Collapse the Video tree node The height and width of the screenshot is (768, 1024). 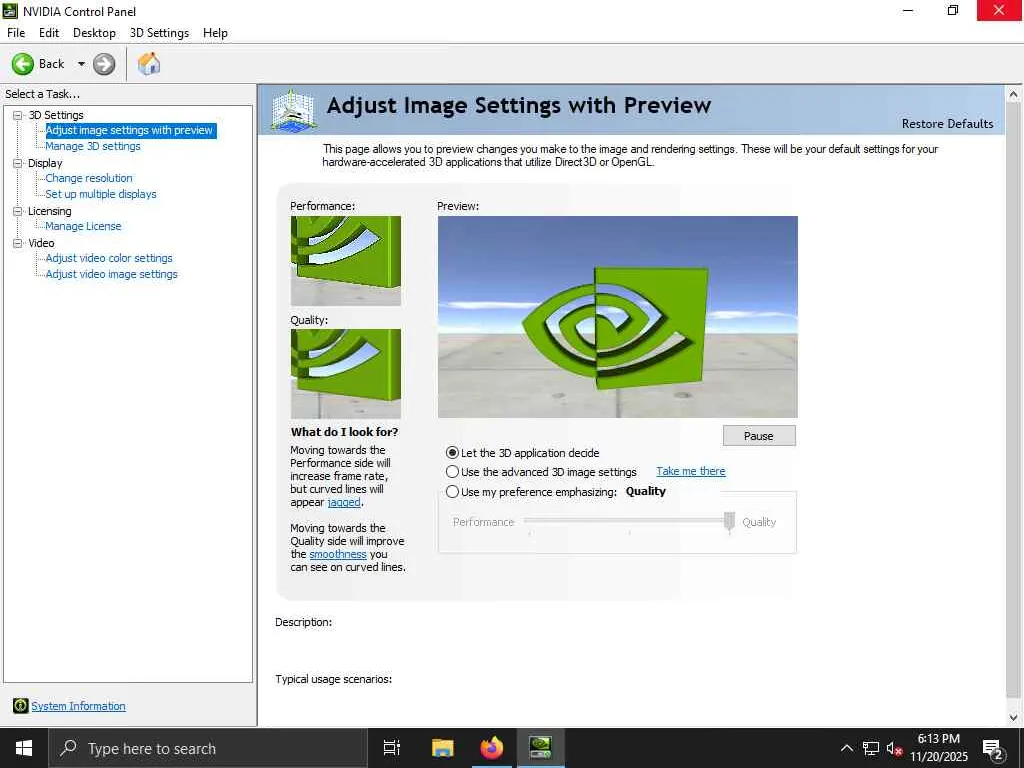click(18, 243)
